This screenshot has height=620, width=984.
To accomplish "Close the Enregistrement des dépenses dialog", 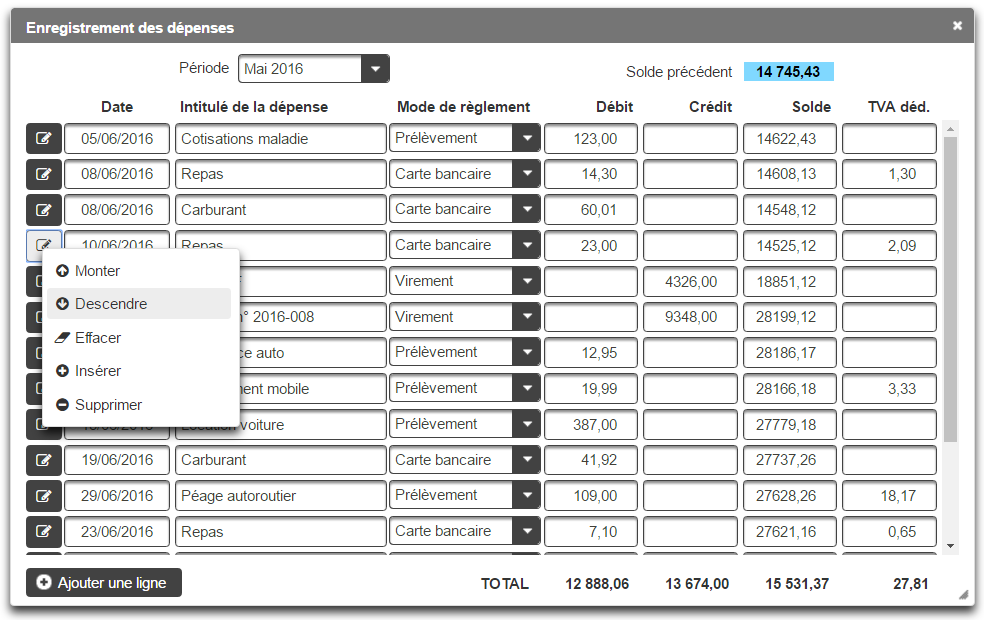I will [957, 26].
